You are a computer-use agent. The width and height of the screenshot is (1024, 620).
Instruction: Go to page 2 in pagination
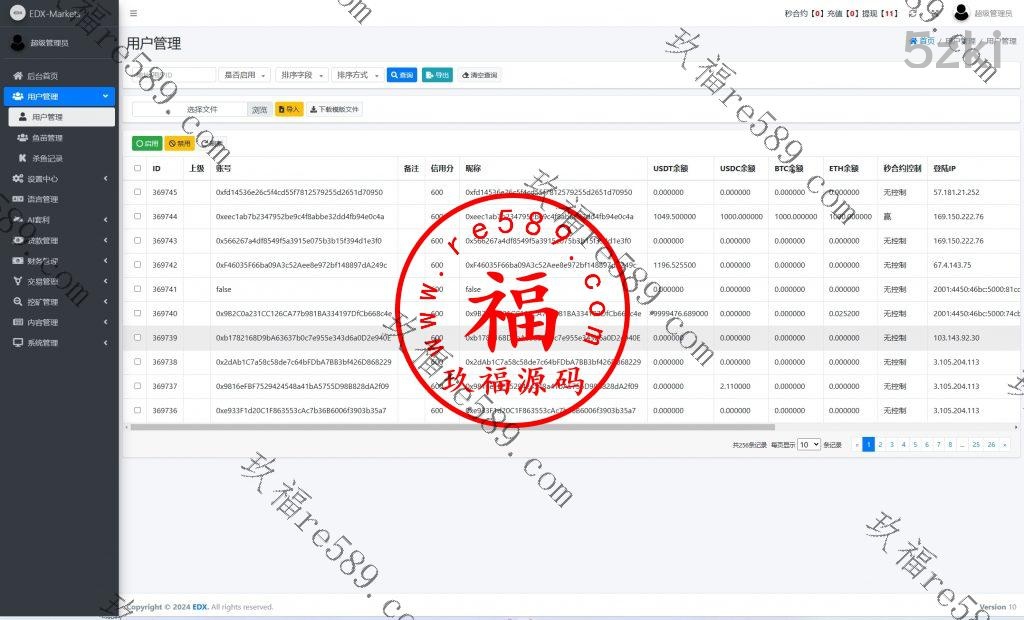click(880, 444)
